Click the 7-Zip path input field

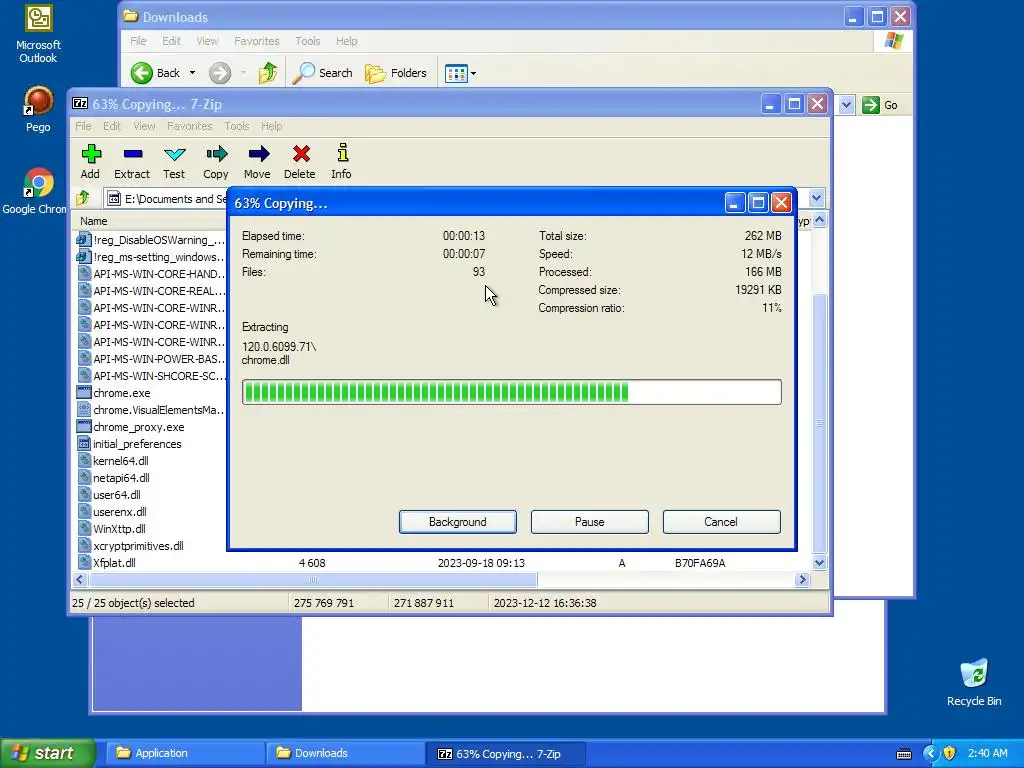165,199
